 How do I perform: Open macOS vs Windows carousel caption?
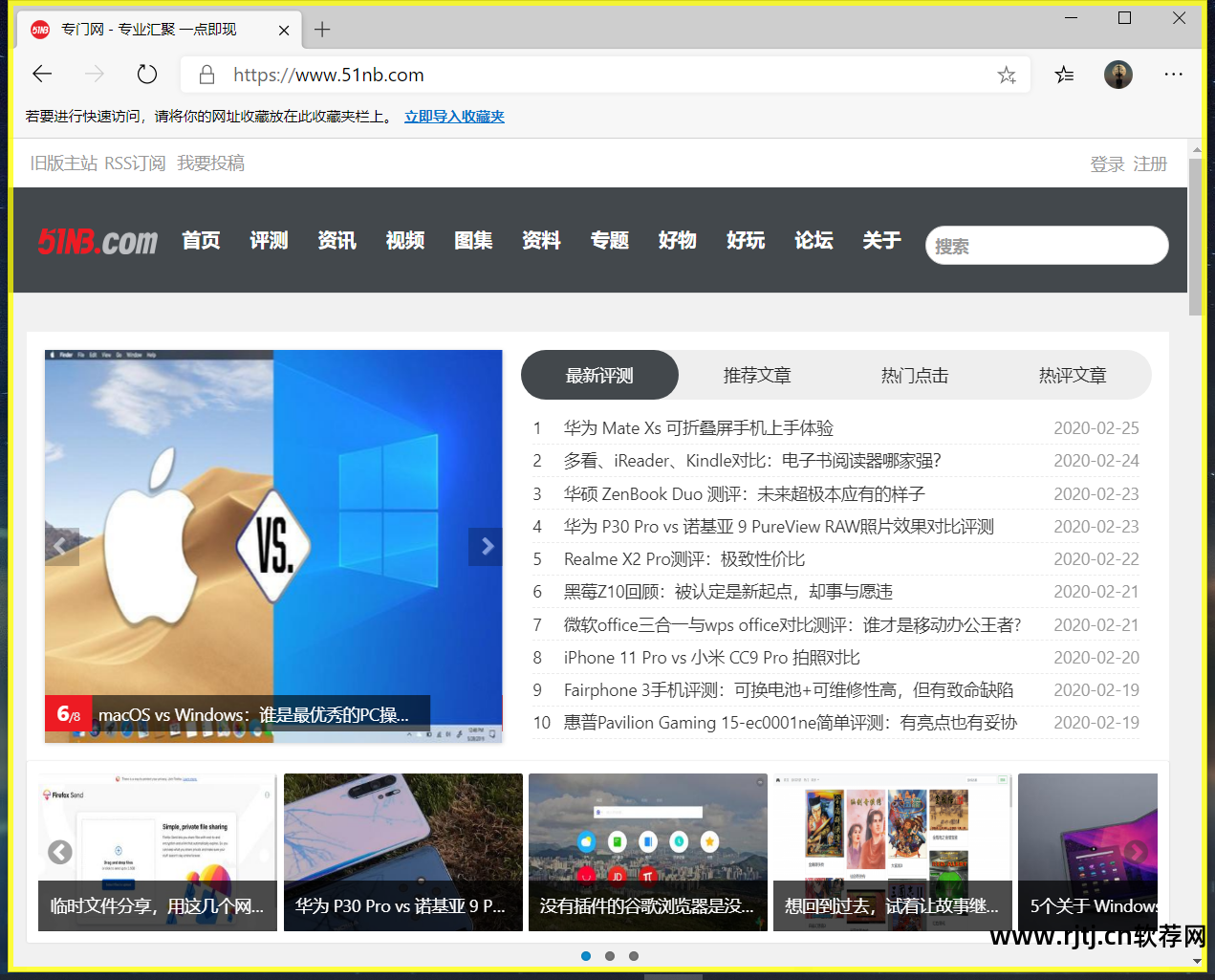coord(253,714)
